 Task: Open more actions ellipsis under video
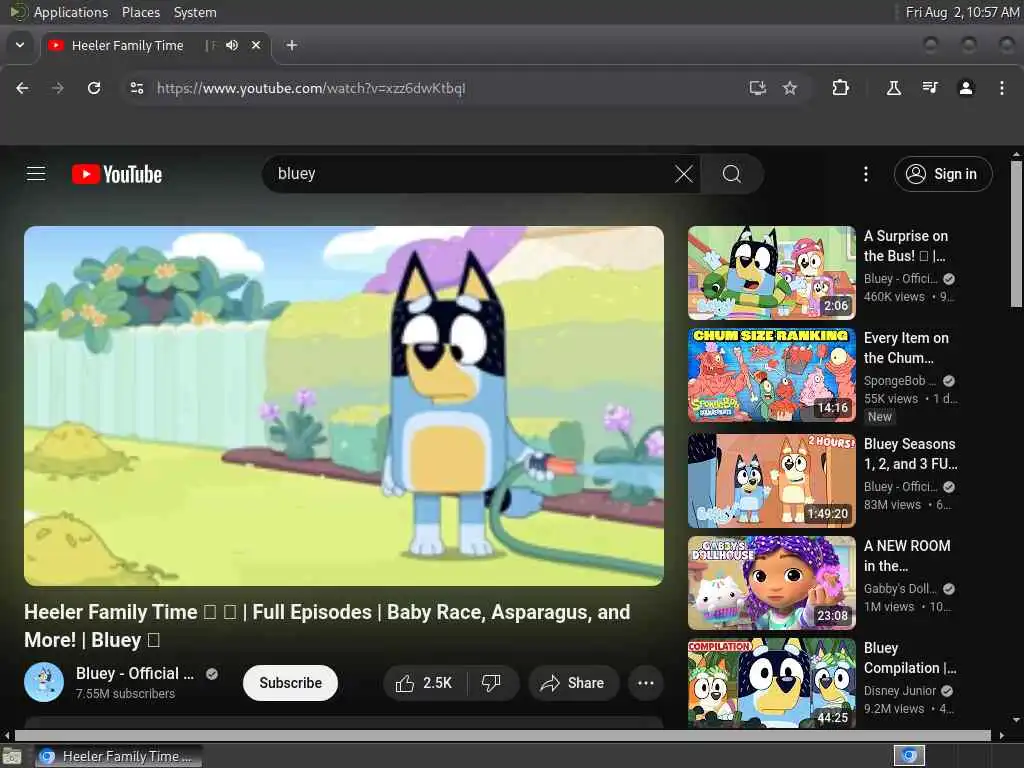646,683
